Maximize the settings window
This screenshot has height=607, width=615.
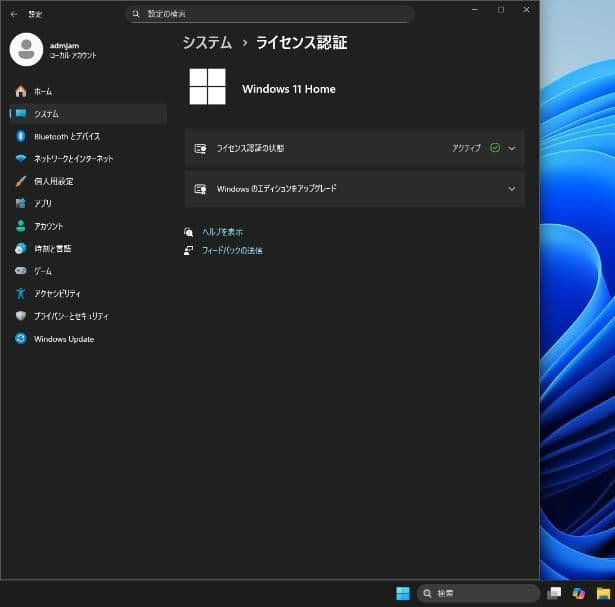click(x=501, y=10)
